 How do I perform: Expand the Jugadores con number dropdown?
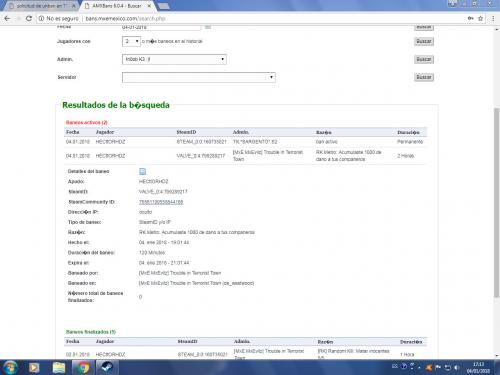(x=131, y=41)
